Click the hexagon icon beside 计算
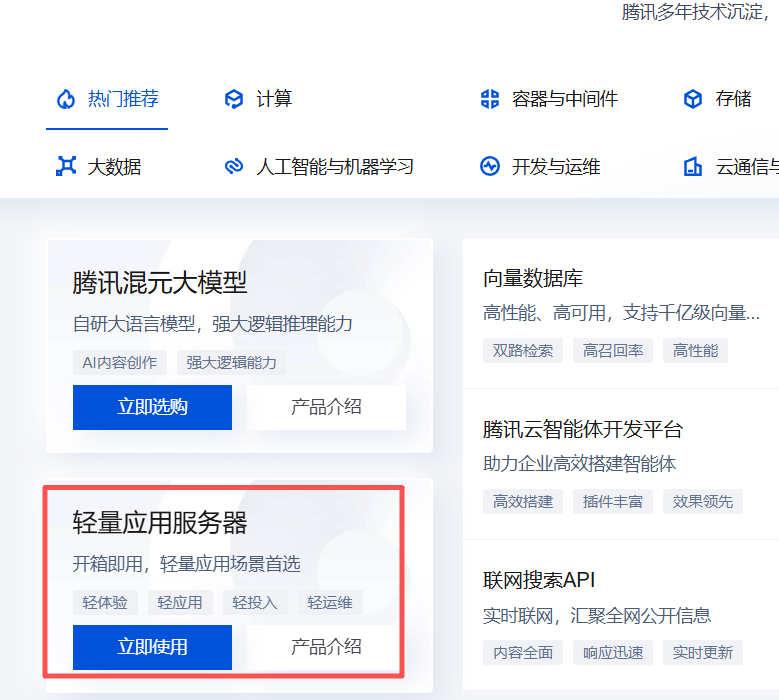 [234, 99]
